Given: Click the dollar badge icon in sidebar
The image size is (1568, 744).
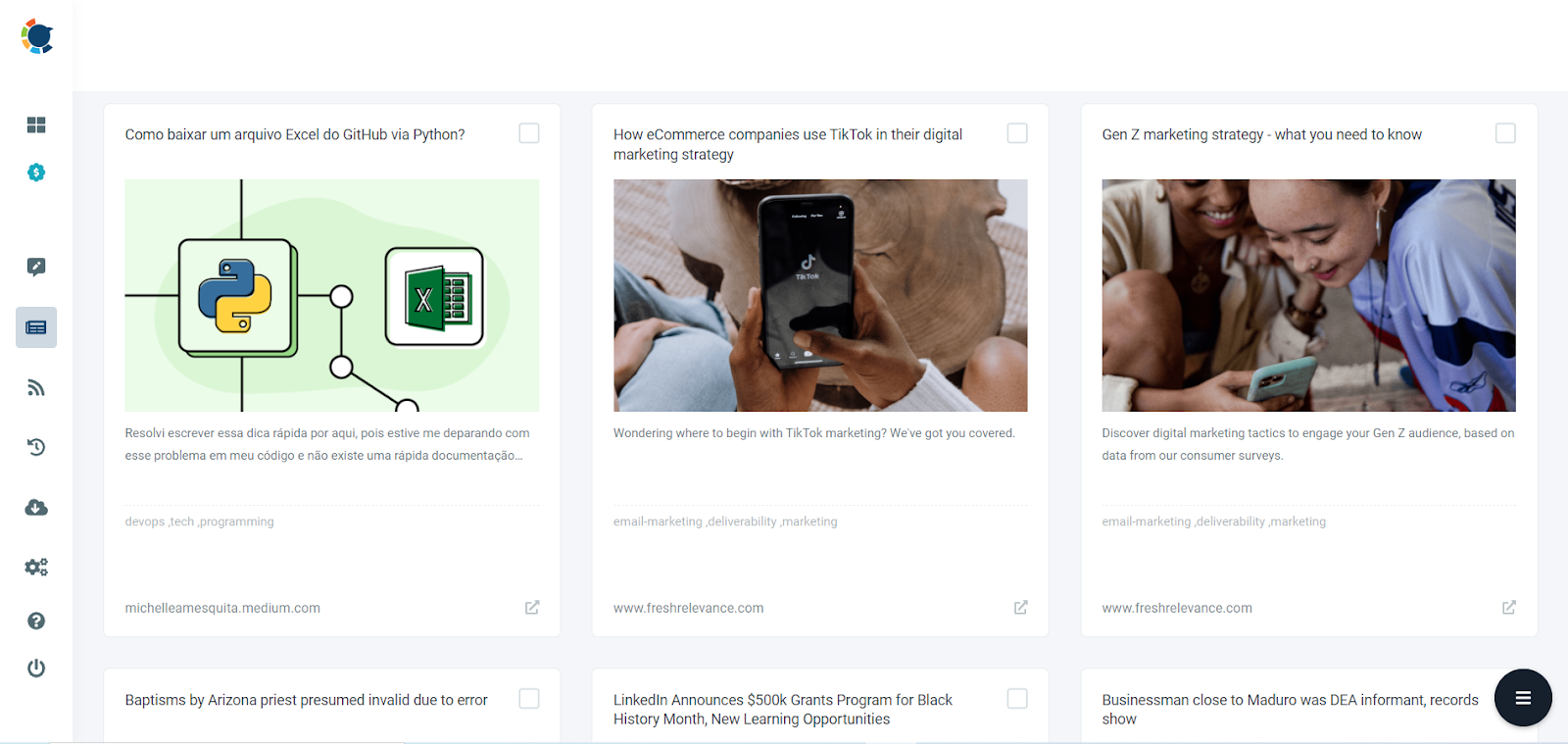Looking at the screenshot, I should click(36, 173).
